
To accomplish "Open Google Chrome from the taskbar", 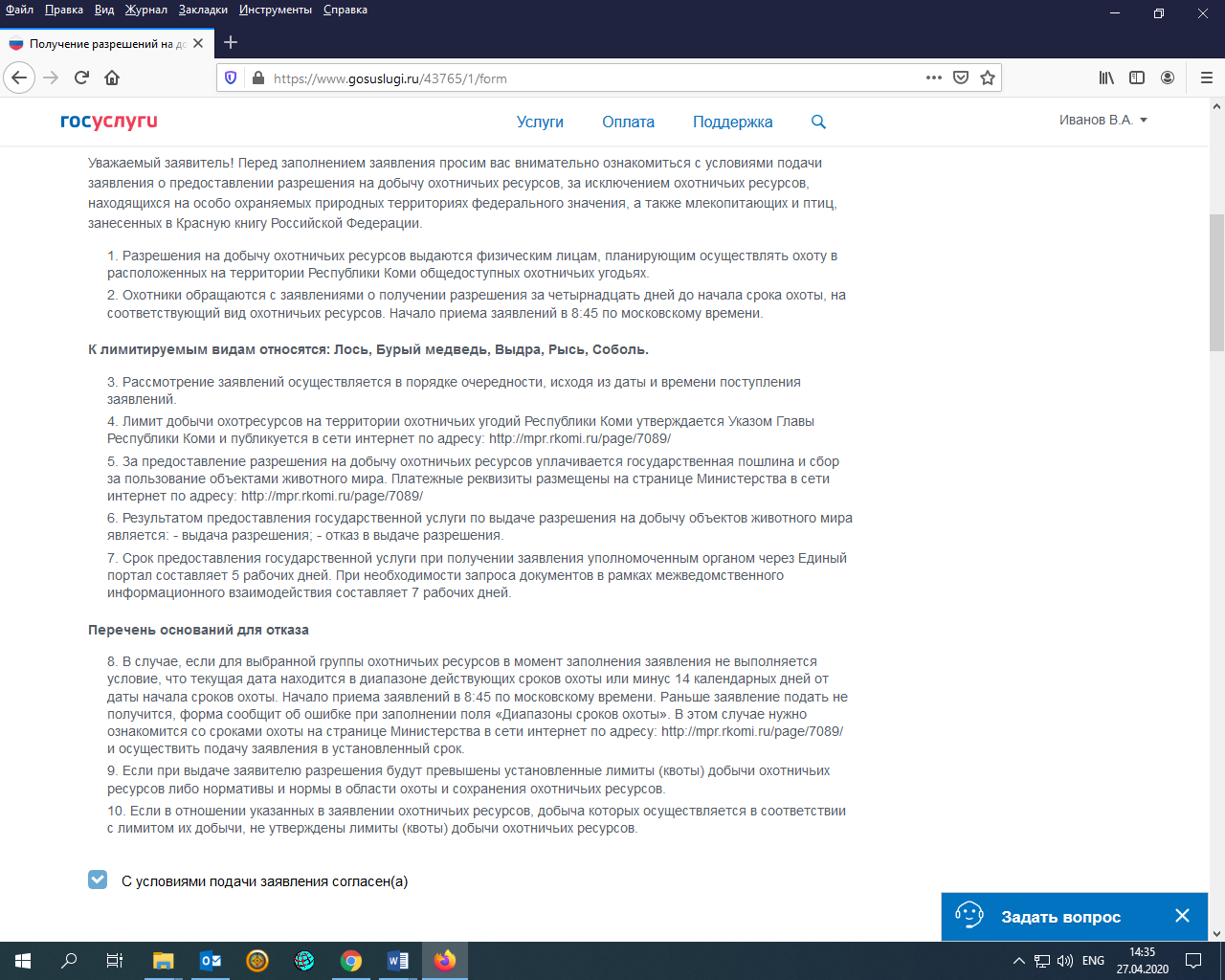I will click(x=351, y=961).
